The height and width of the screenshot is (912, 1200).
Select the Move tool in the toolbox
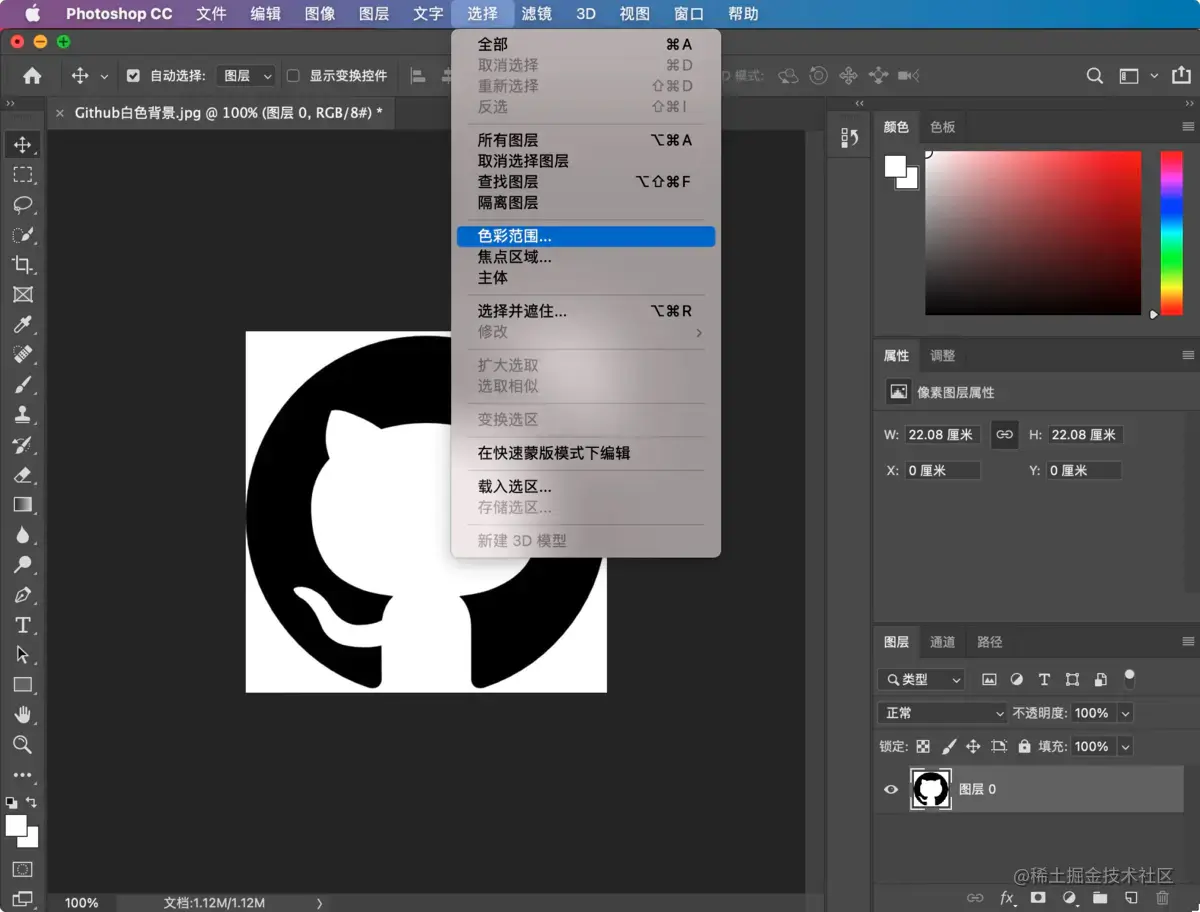[22, 145]
